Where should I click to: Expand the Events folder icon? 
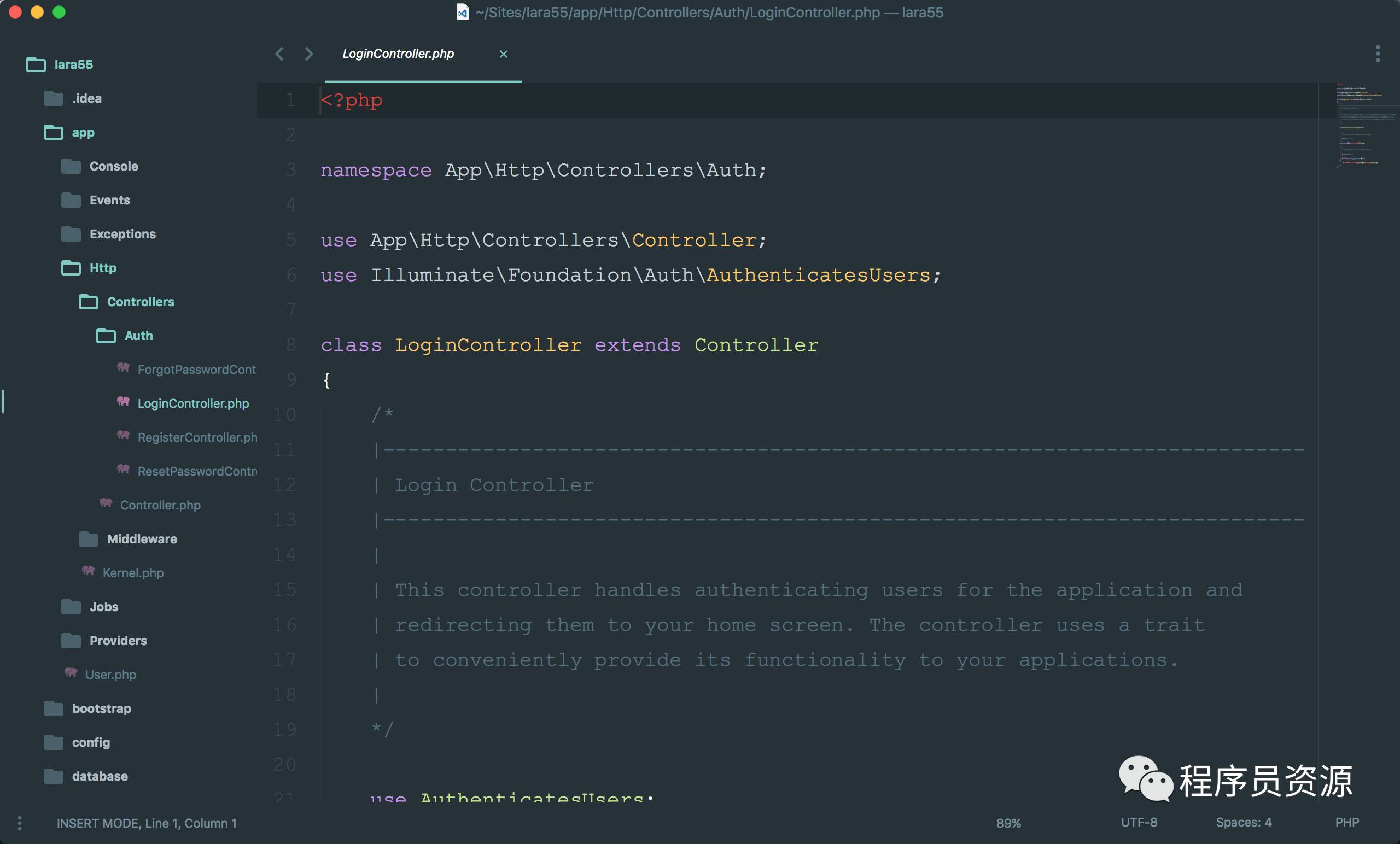coord(71,201)
